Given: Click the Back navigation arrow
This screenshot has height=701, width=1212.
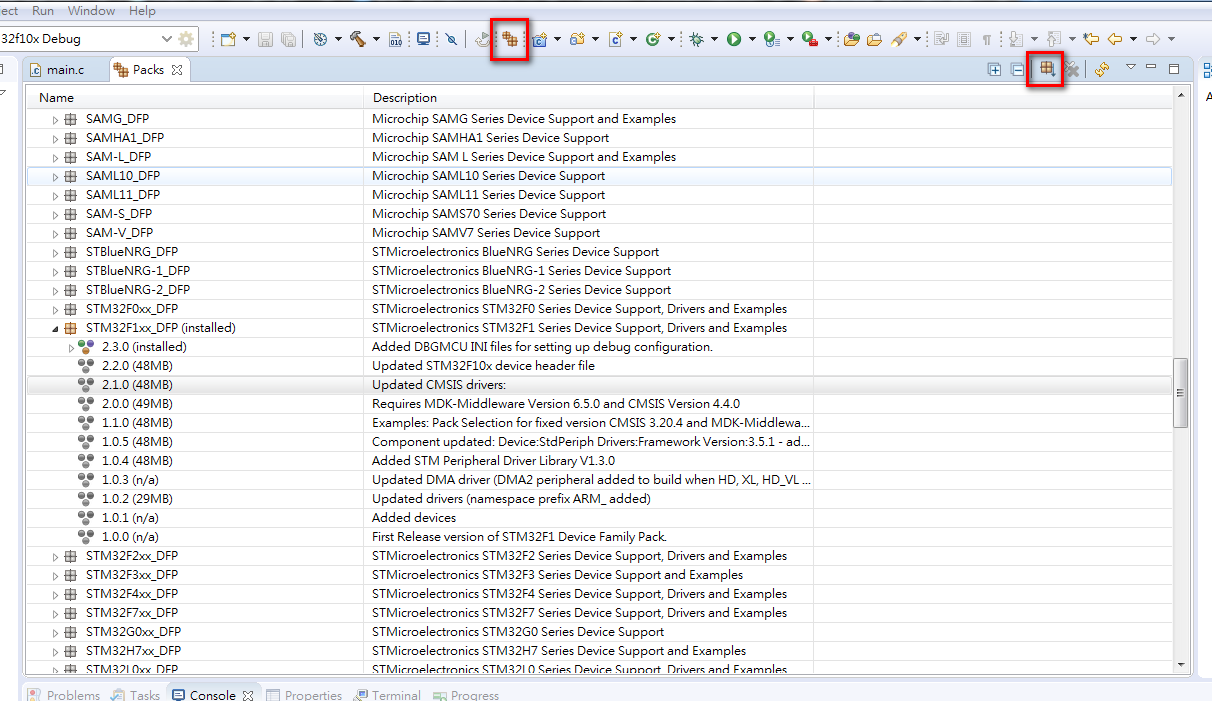Looking at the screenshot, I should 1114,39.
